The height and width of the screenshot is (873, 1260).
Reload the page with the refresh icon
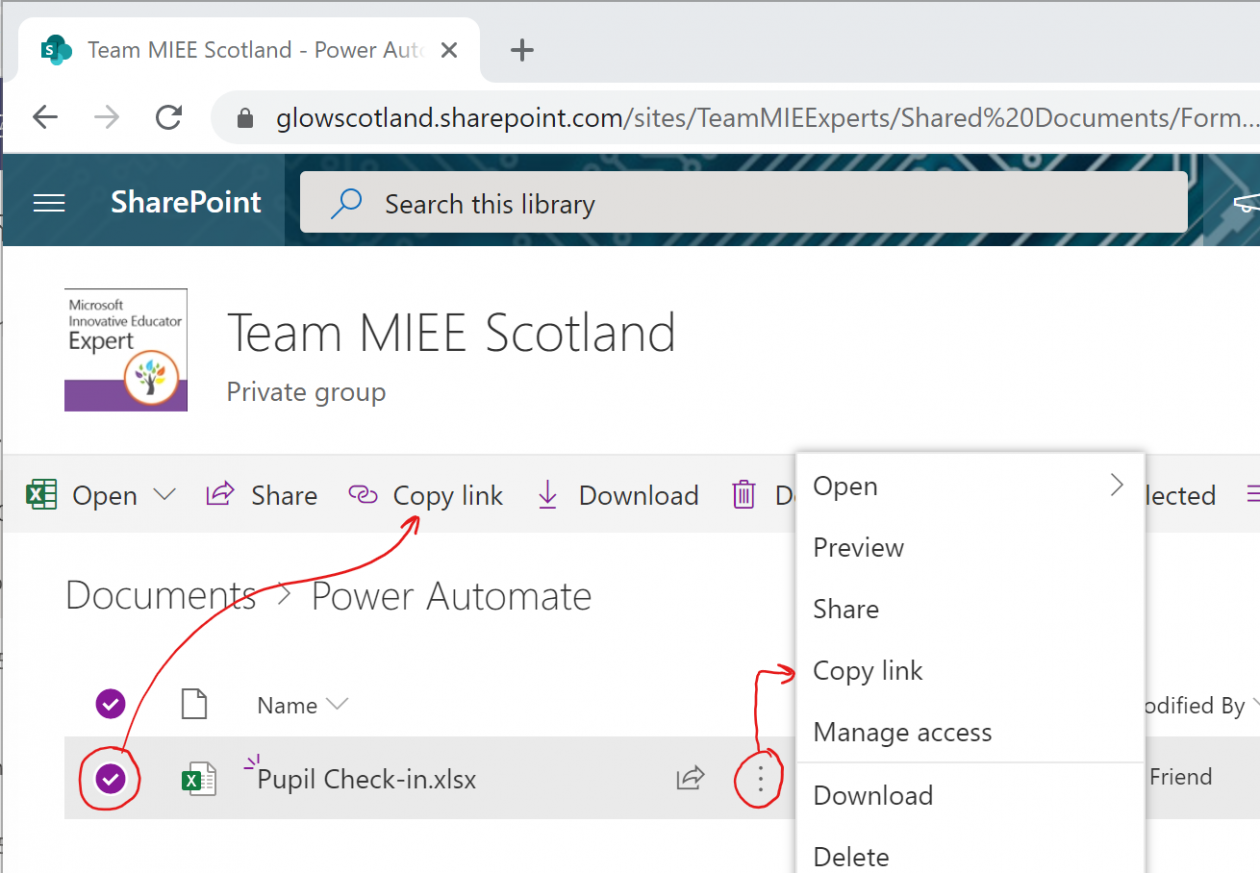[x=169, y=118]
